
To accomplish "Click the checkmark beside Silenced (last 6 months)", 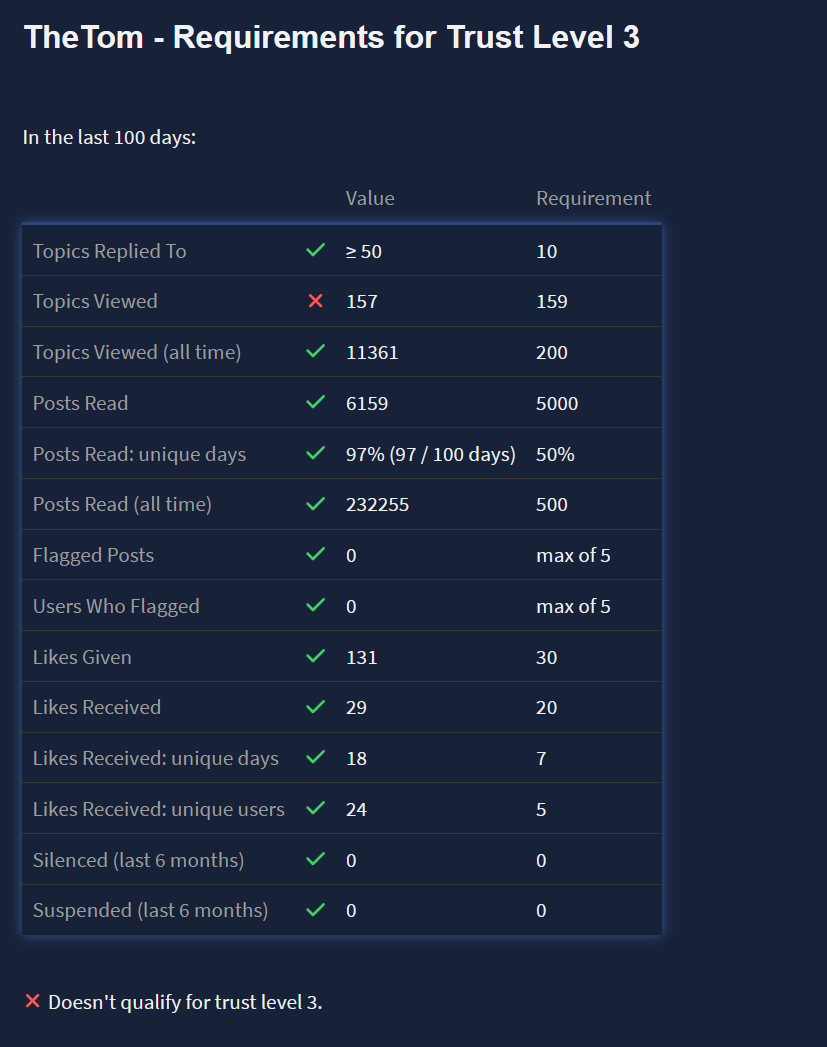I will click(316, 860).
